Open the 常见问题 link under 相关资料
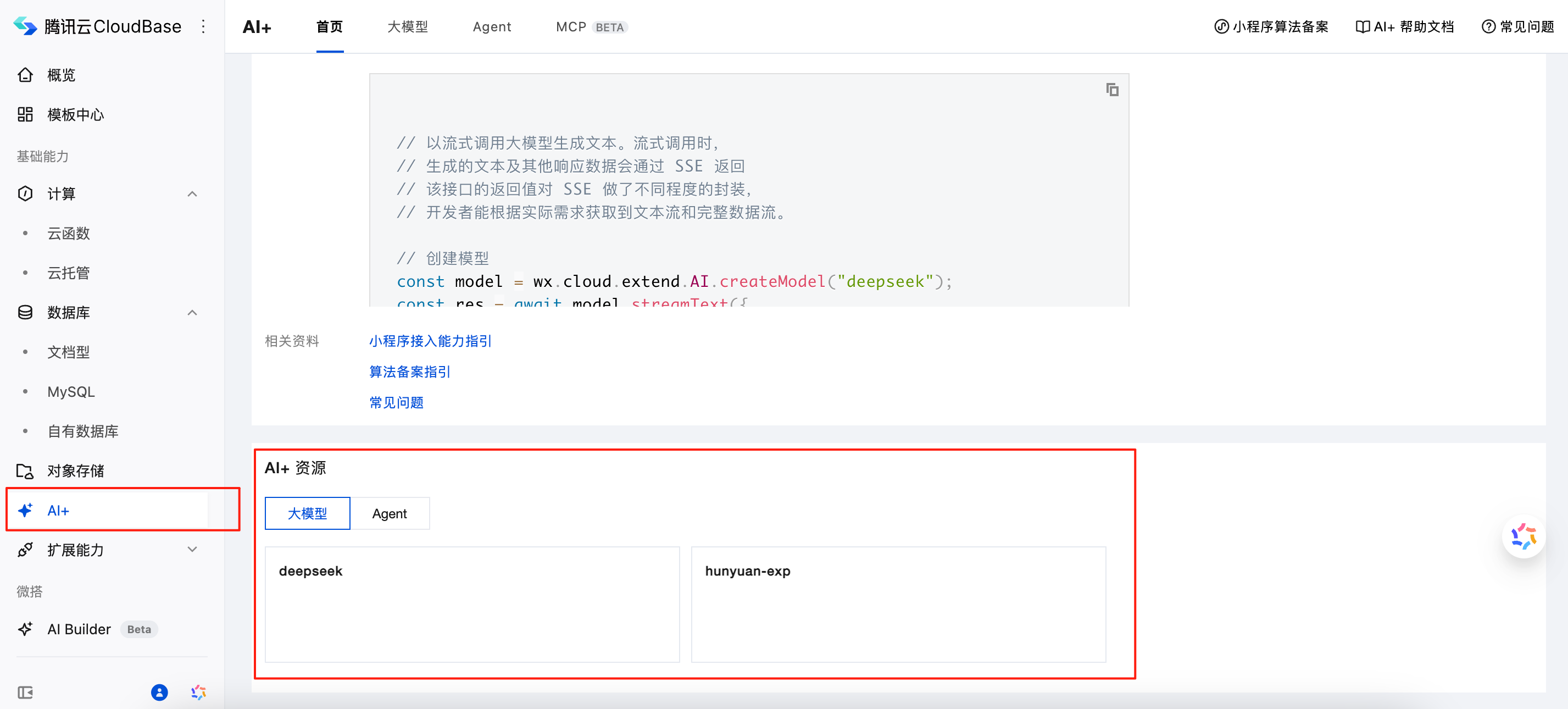 (x=396, y=403)
